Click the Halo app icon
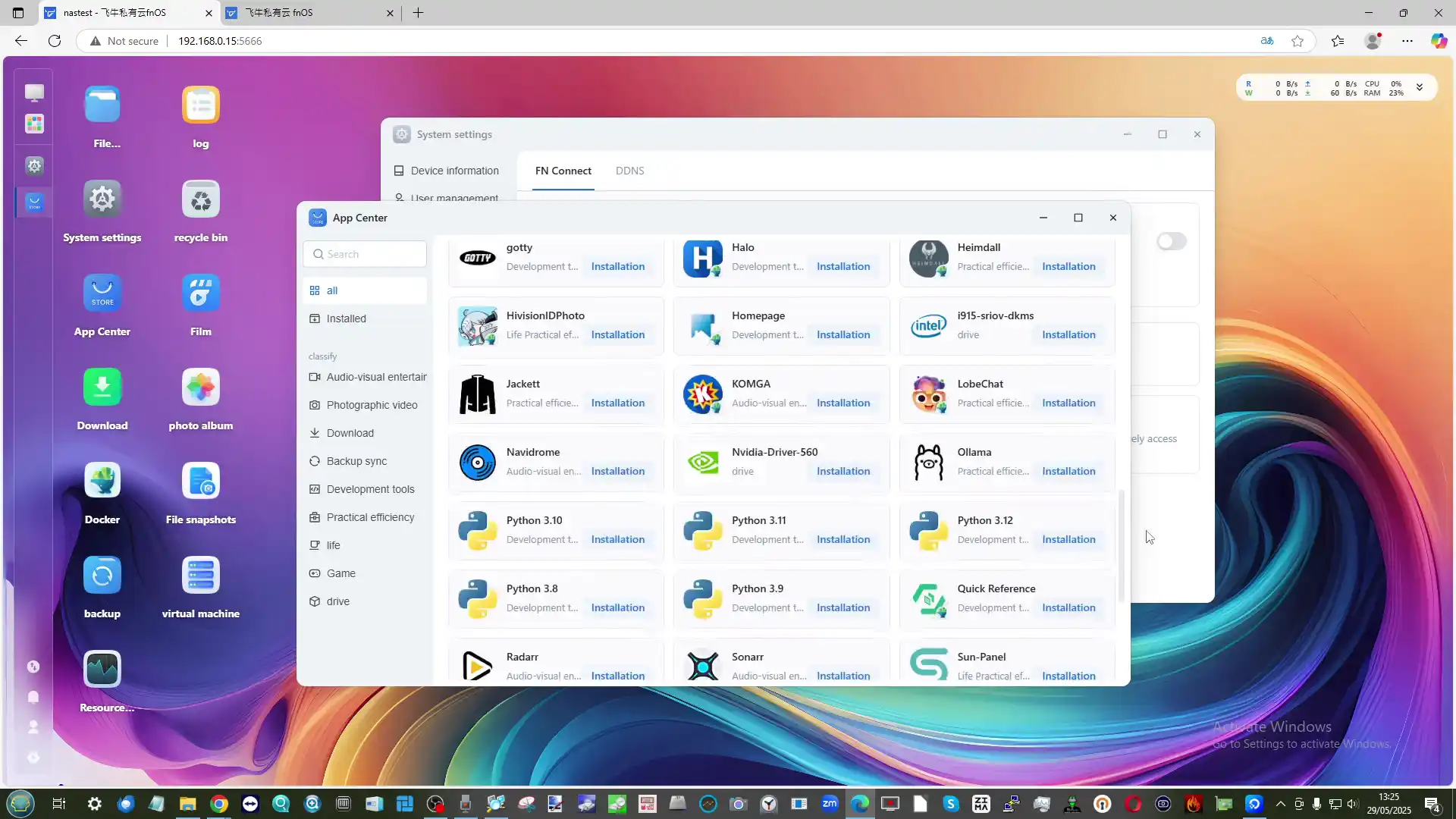Screen dimensions: 1456x819 click(x=703, y=258)
